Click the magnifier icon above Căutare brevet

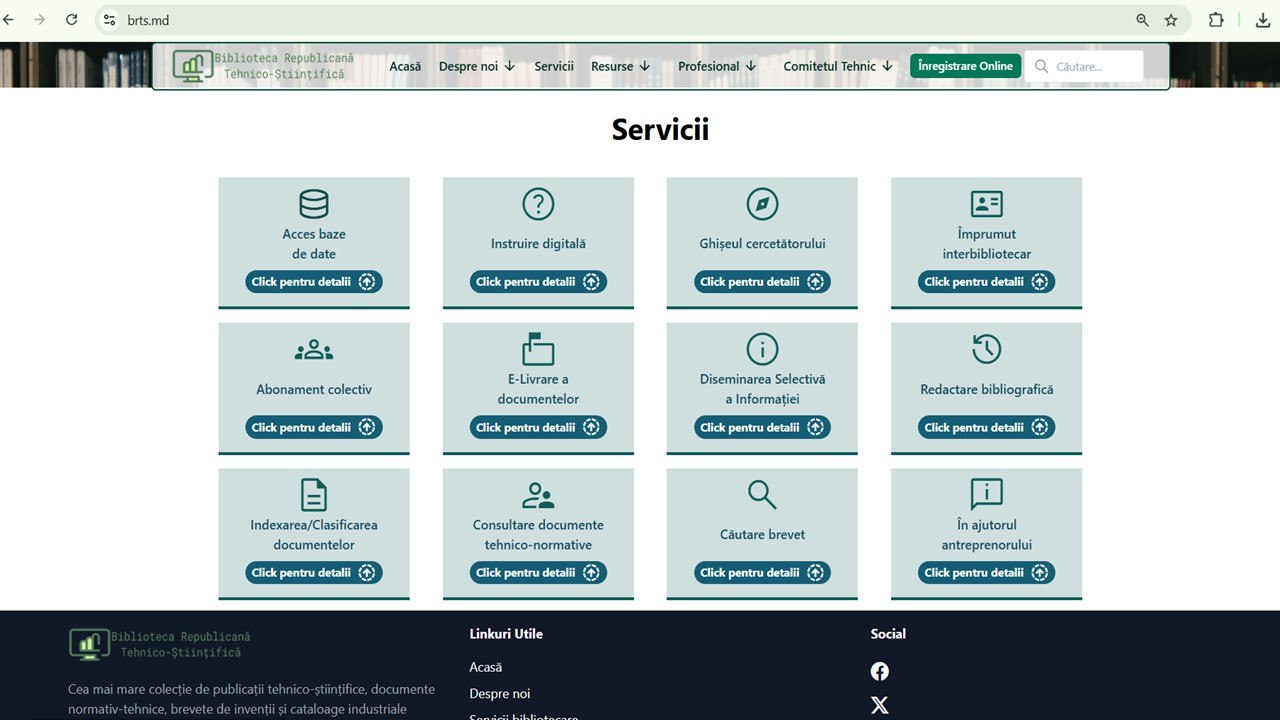click(x=762, y=494)
